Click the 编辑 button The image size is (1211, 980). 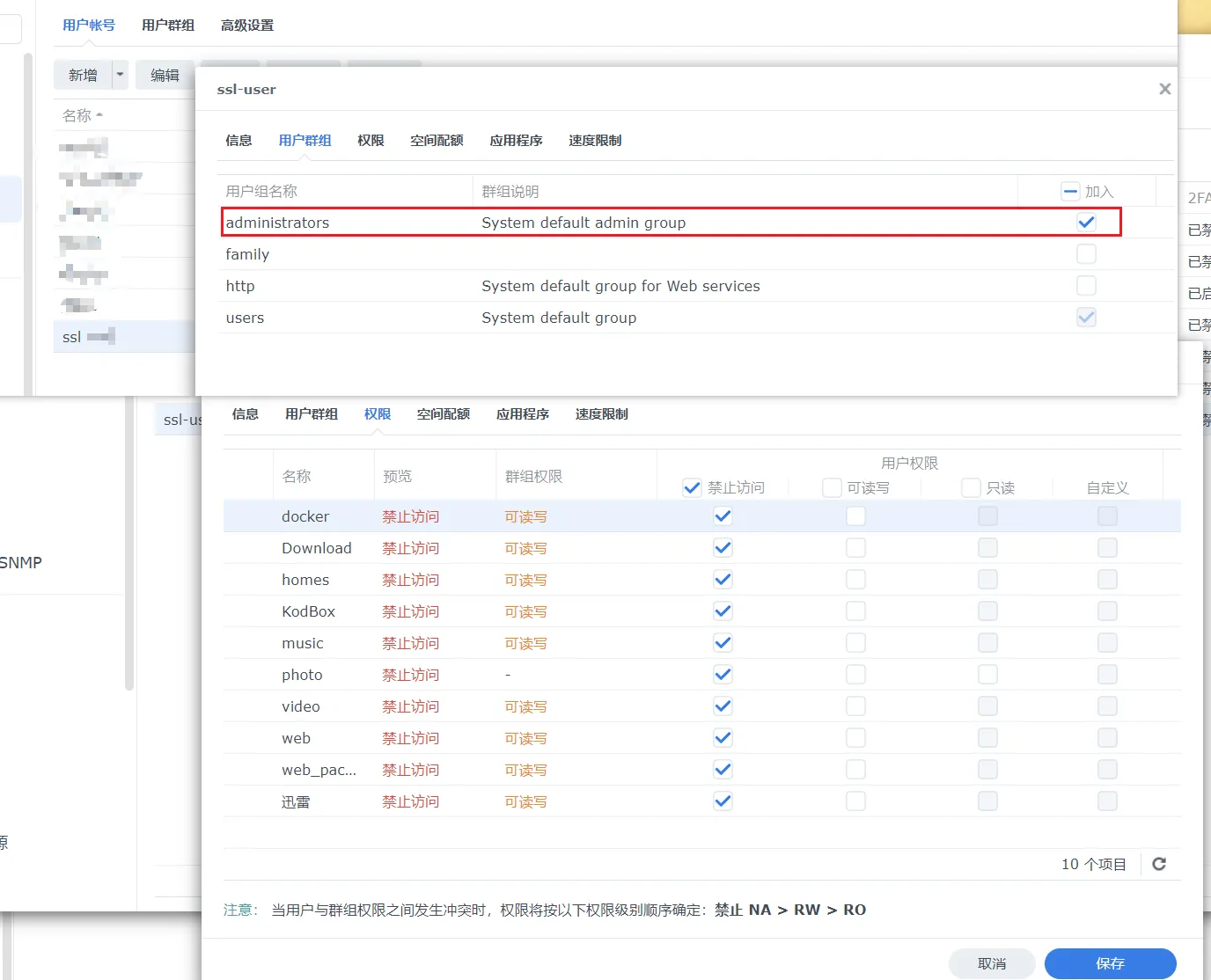(165, 75)
